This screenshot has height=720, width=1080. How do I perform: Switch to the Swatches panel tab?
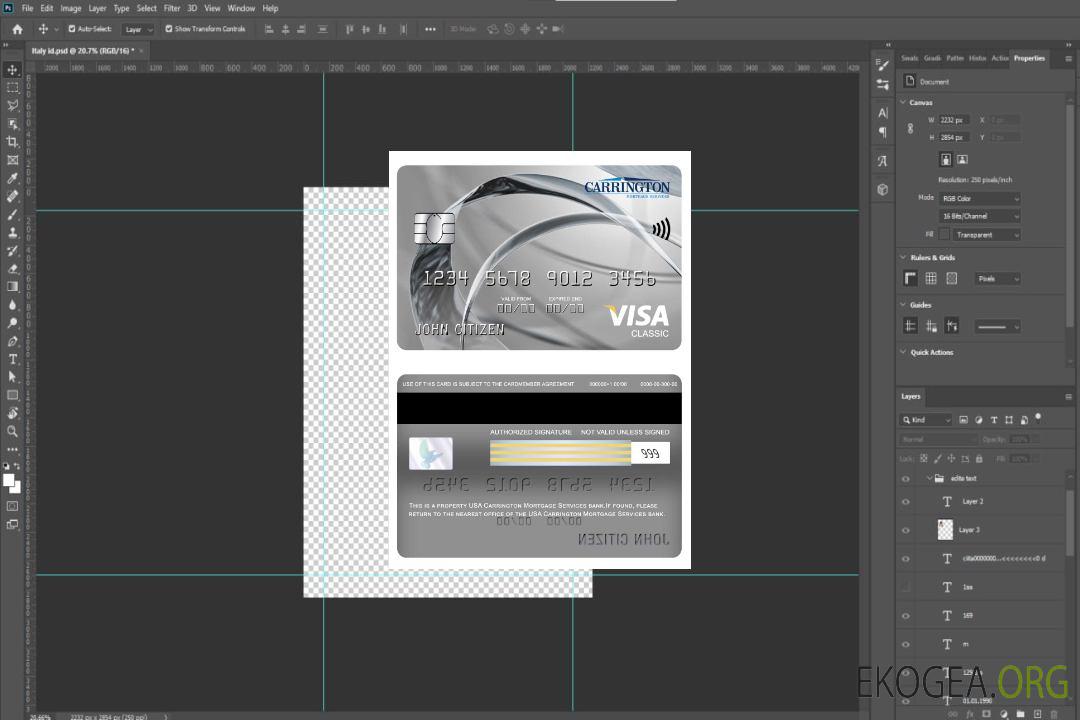[909, 59]
